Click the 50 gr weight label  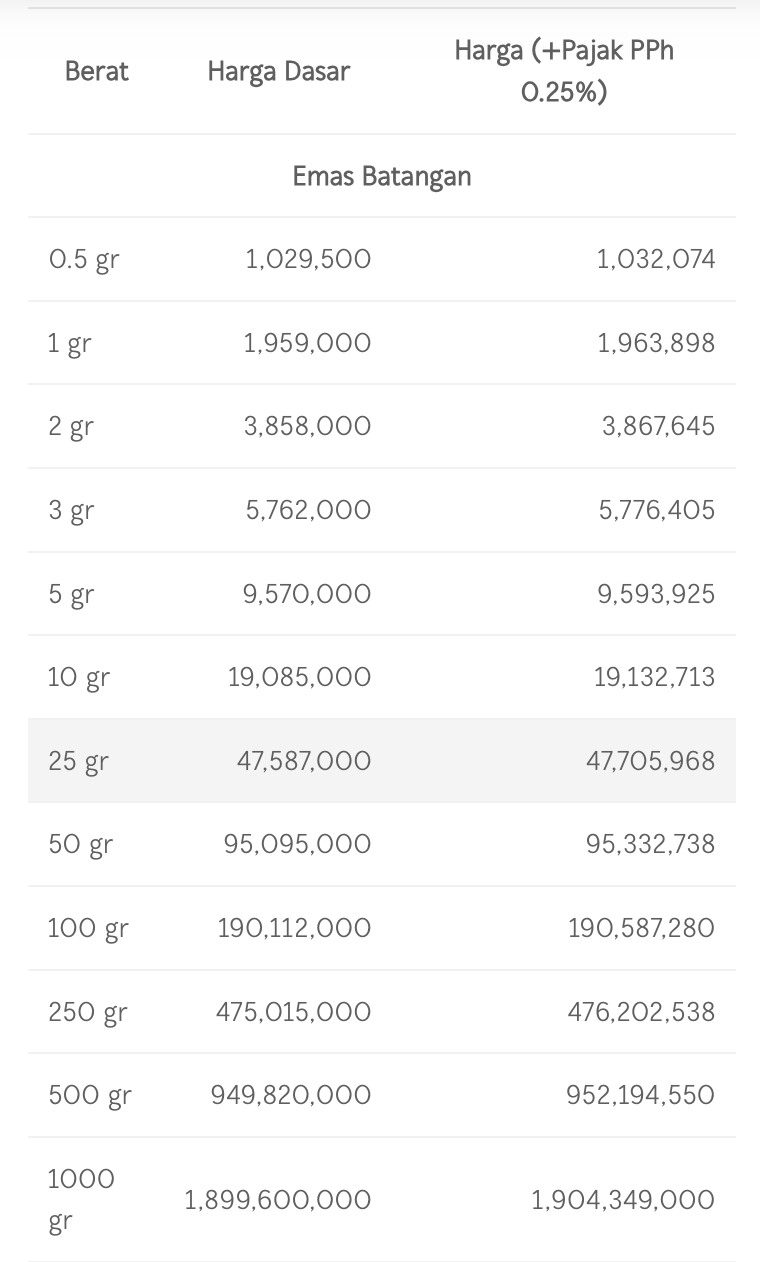pos(81,844)
